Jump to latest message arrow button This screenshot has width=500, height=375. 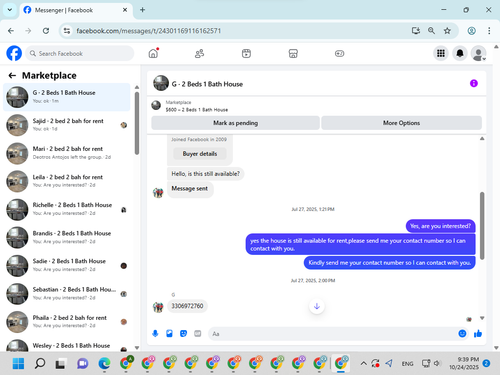317,306
